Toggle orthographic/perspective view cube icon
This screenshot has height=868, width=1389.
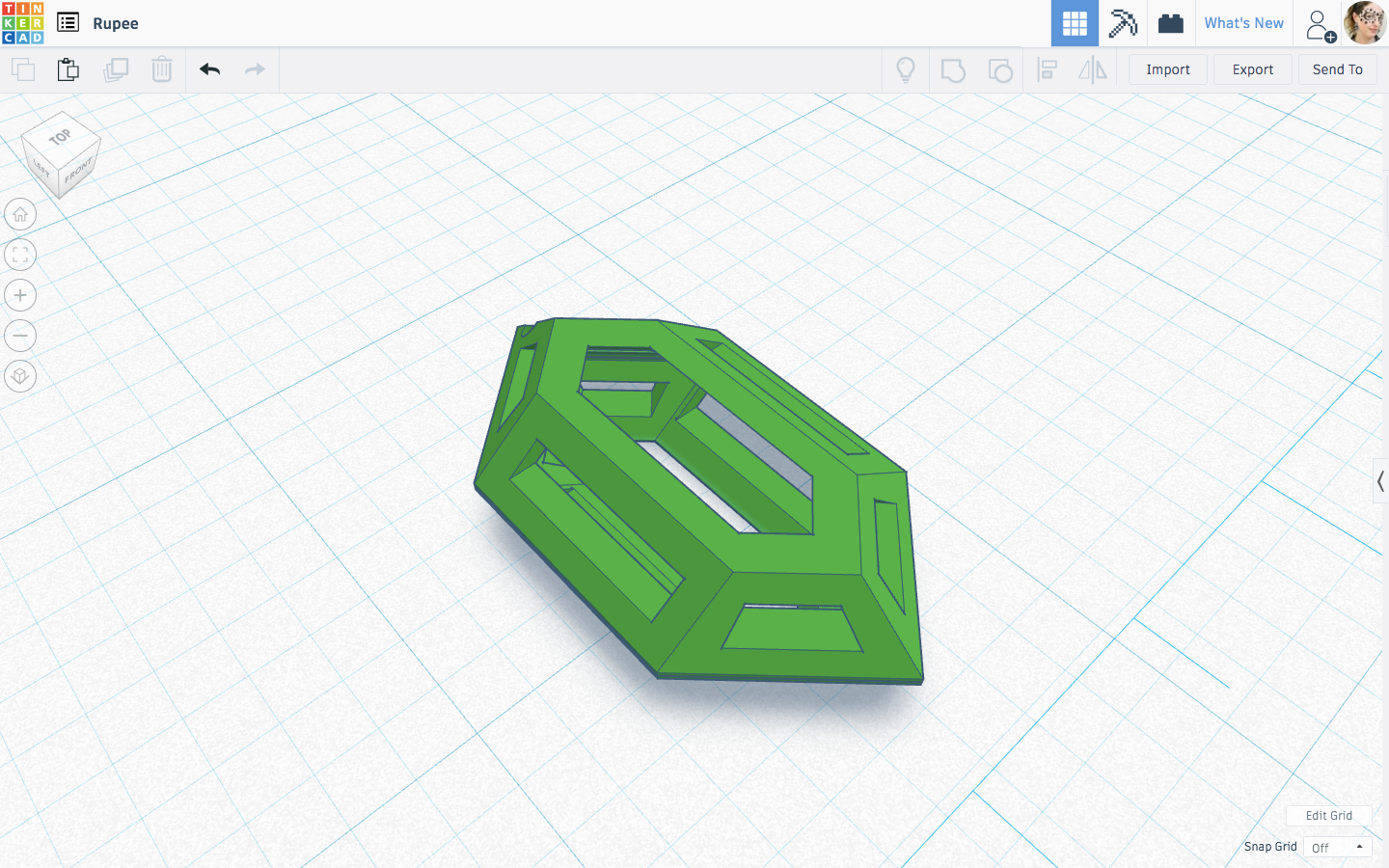[x=20, y=376]
